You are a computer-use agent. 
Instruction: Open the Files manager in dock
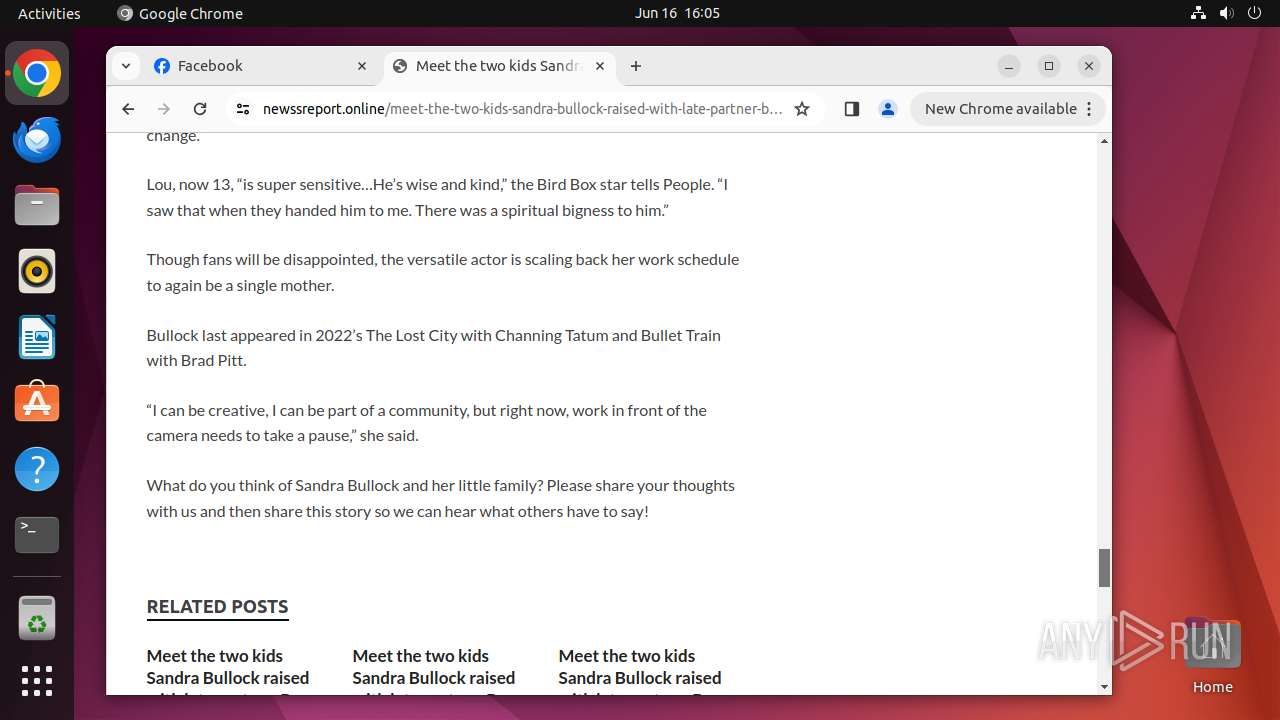pyautogui.click(x=37, y=206)
